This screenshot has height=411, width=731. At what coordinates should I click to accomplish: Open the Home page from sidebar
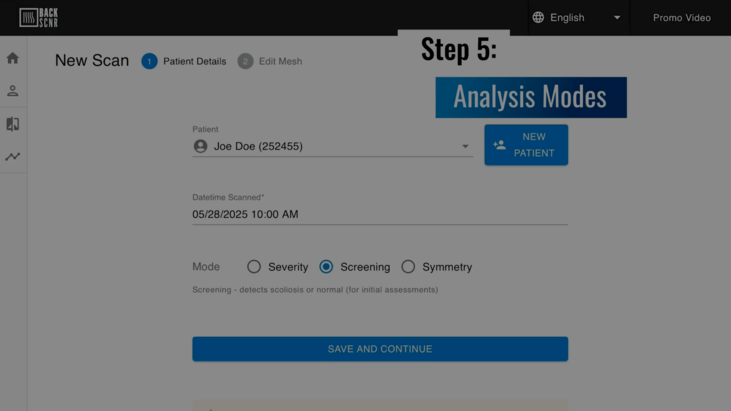[x=13, y=58]
